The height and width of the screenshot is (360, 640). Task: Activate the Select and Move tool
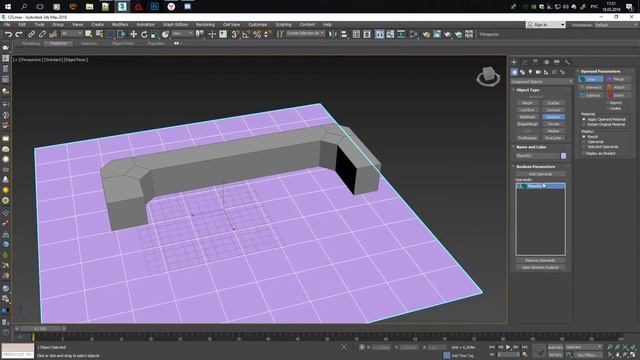pyautogui.click(x=133, y=35)
